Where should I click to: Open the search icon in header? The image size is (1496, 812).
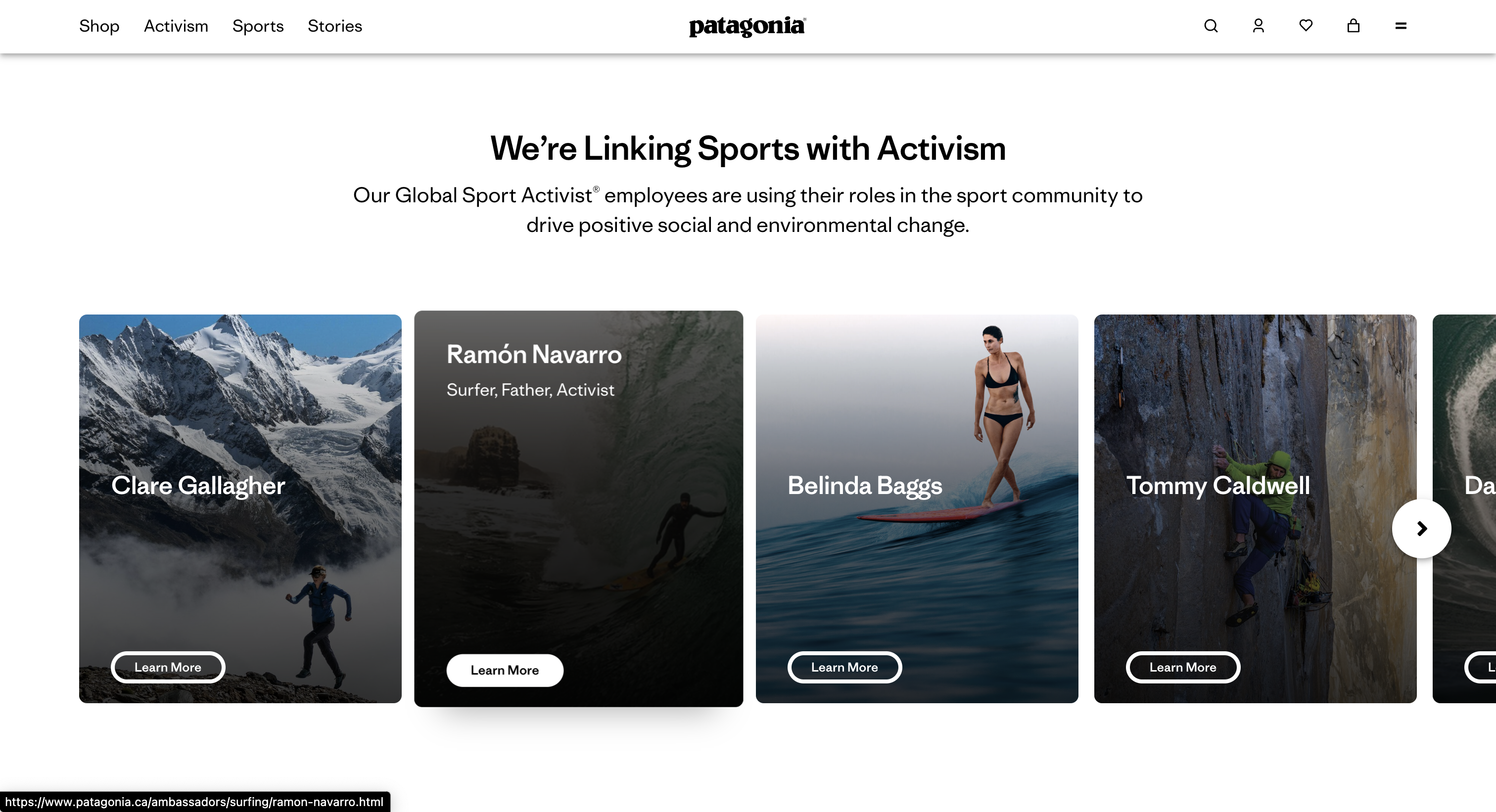pos(1211,26)
